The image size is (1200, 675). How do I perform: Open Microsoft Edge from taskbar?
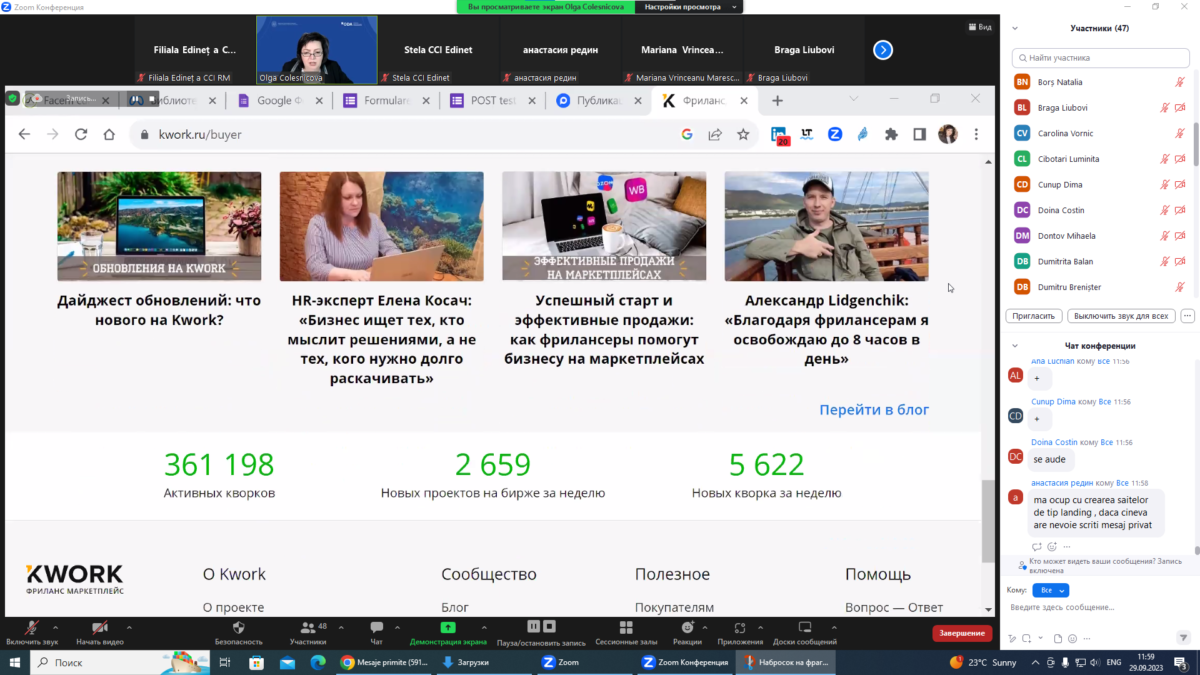(318, 662)
